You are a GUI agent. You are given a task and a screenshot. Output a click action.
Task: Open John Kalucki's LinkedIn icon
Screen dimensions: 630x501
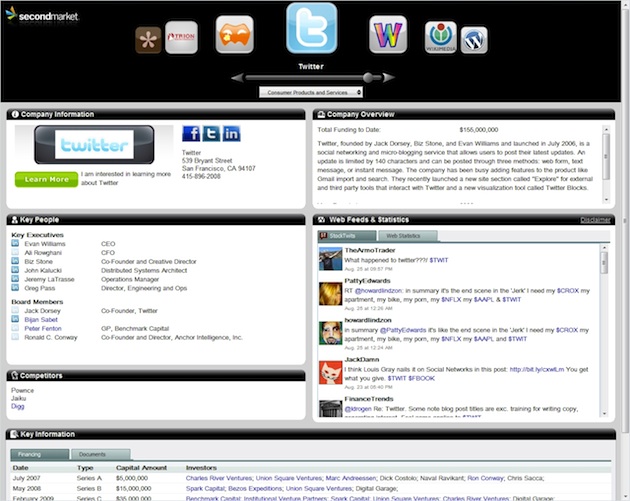(15, 270)
